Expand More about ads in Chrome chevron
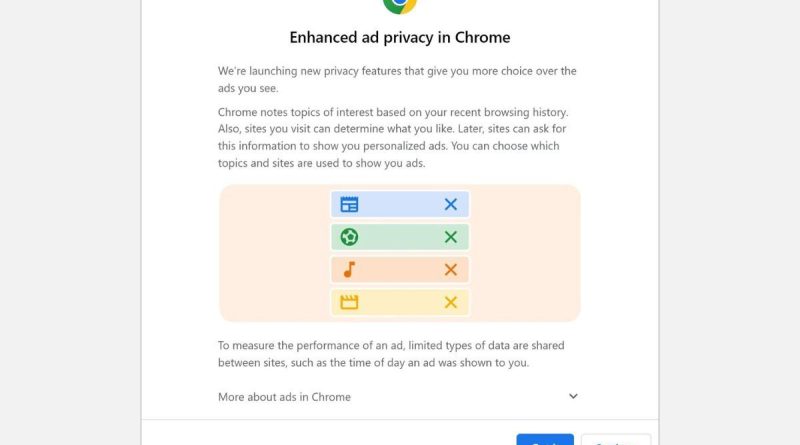Screen dimensions: 800x445 [x=573, y=397]
